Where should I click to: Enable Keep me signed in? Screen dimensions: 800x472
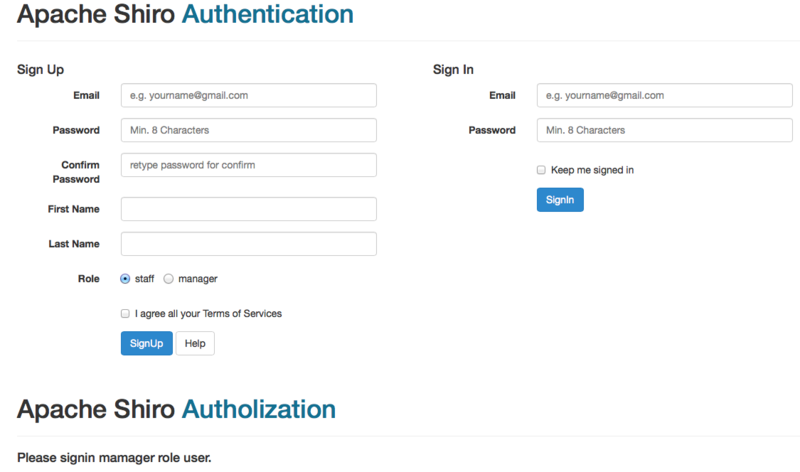pos(541,170)
